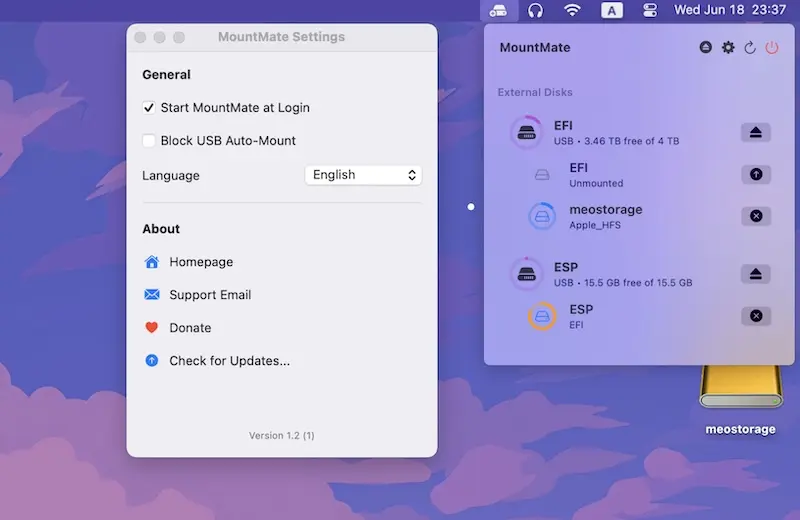
Task: Quit MountMate with the red power icon
Action: tap(771, 47)
